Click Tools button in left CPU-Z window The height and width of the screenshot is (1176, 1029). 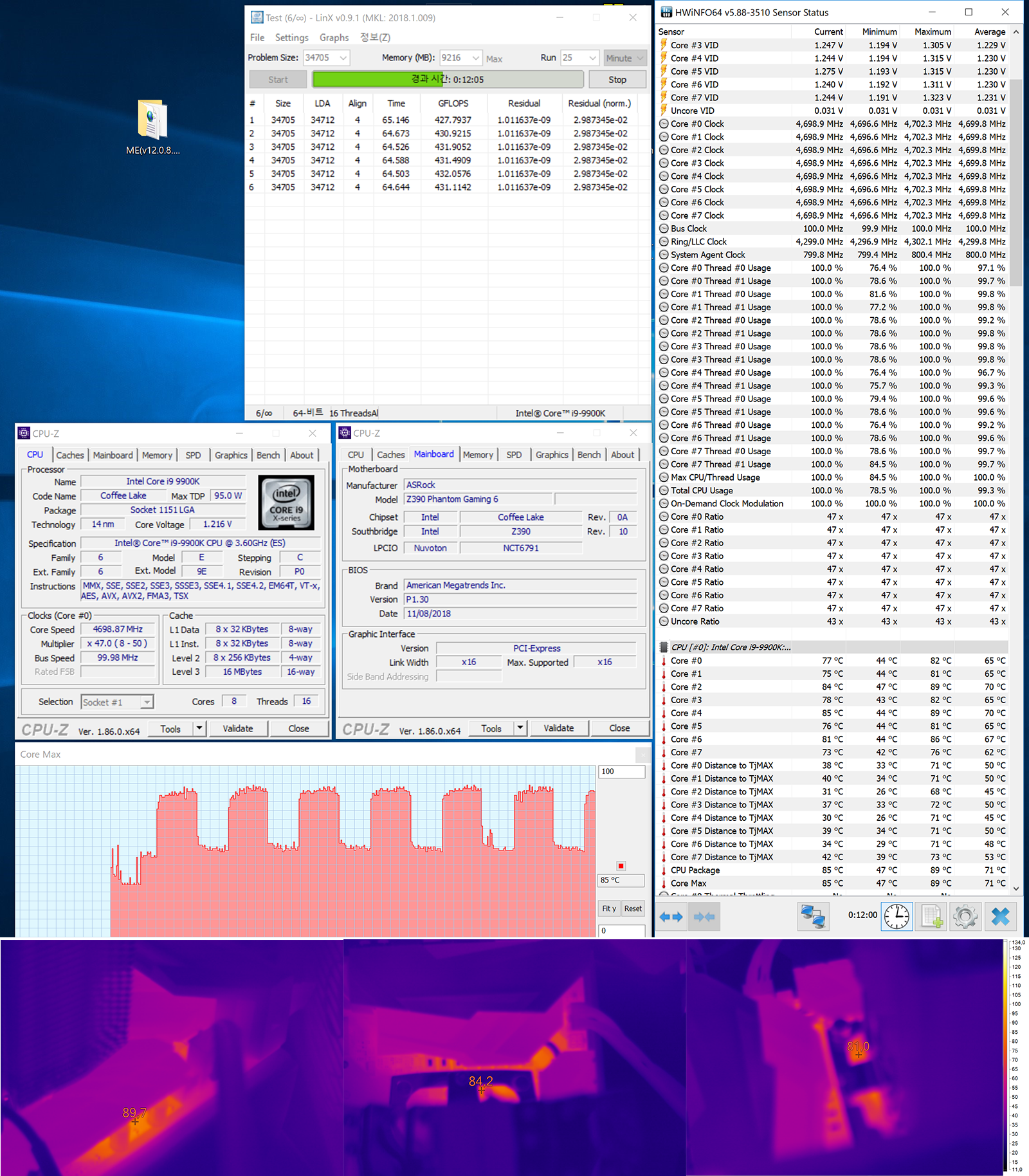click(170, 728)
